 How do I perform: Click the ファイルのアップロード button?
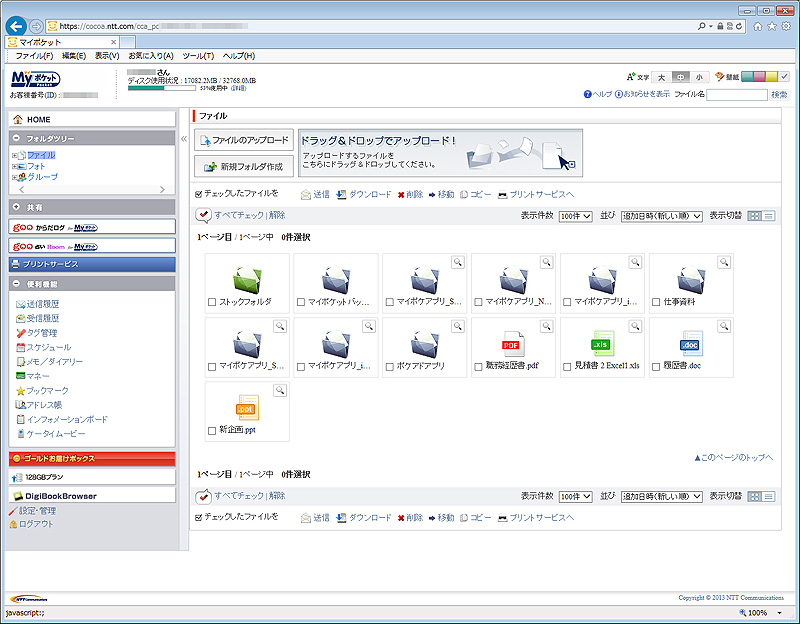coord(244,140)
